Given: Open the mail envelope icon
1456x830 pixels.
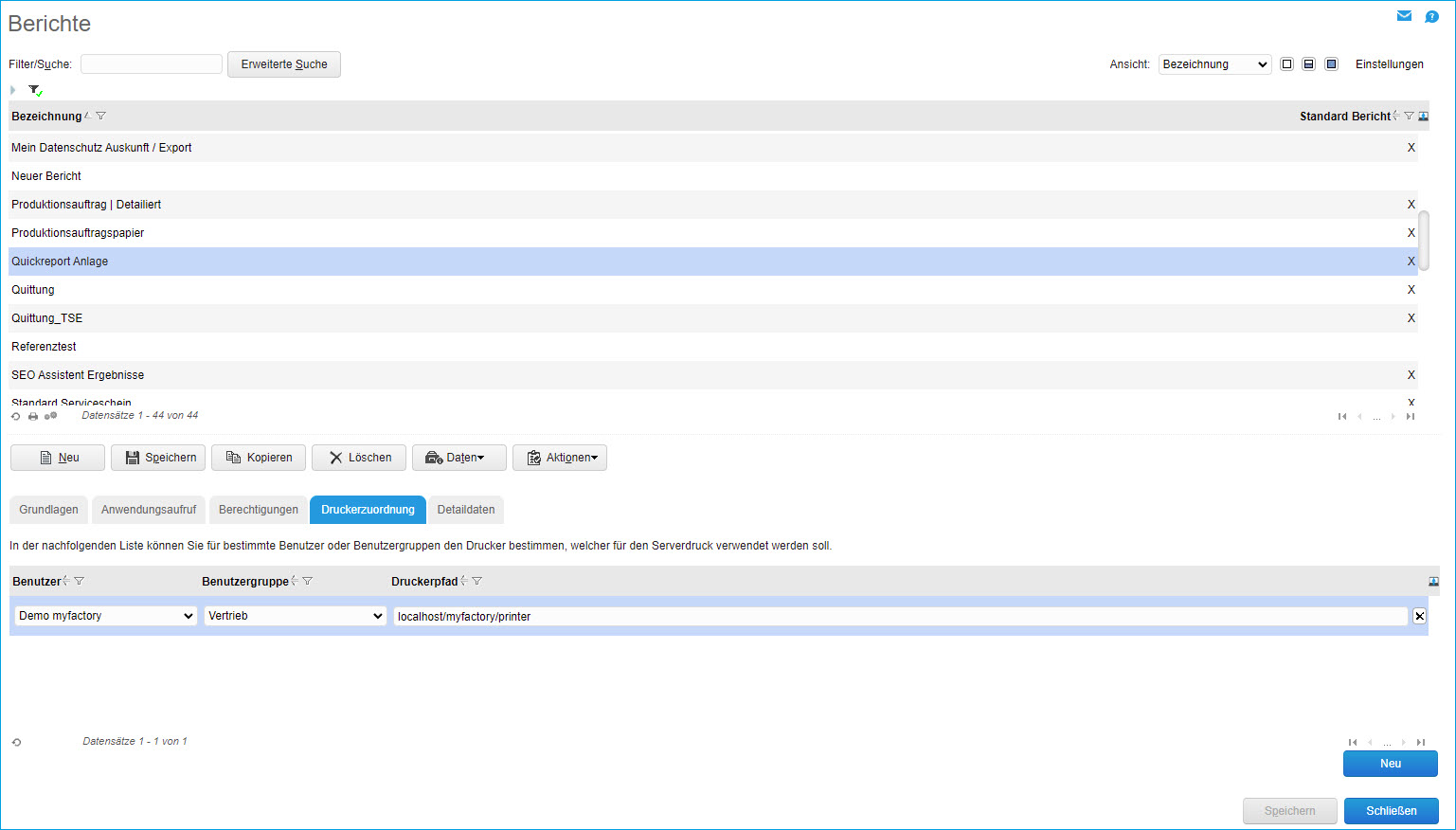Looking at the screenshot, I should pos(1404,16).
